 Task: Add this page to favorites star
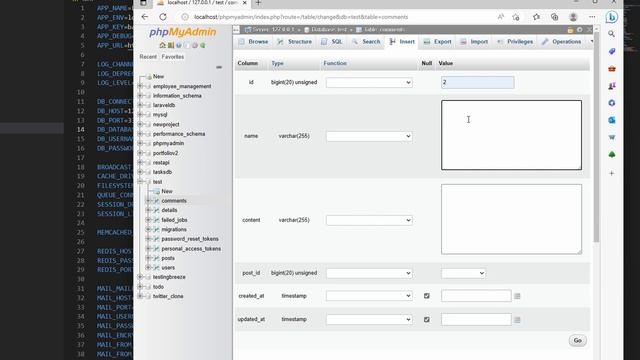(516, 17)
